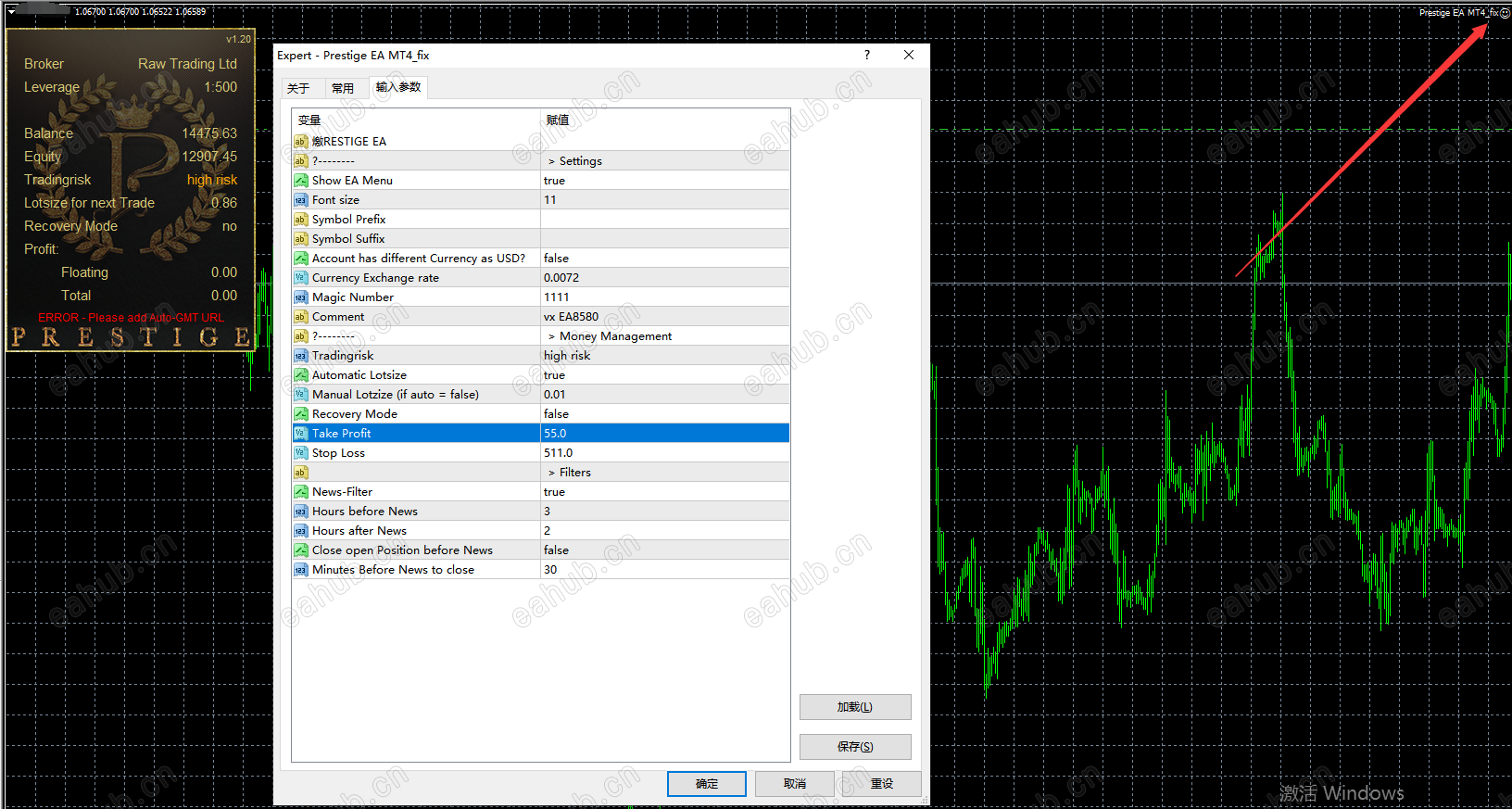Click the help question mark in the dialog title
The height and width of the screenshot is (809, 1512).
pos(867,55)
